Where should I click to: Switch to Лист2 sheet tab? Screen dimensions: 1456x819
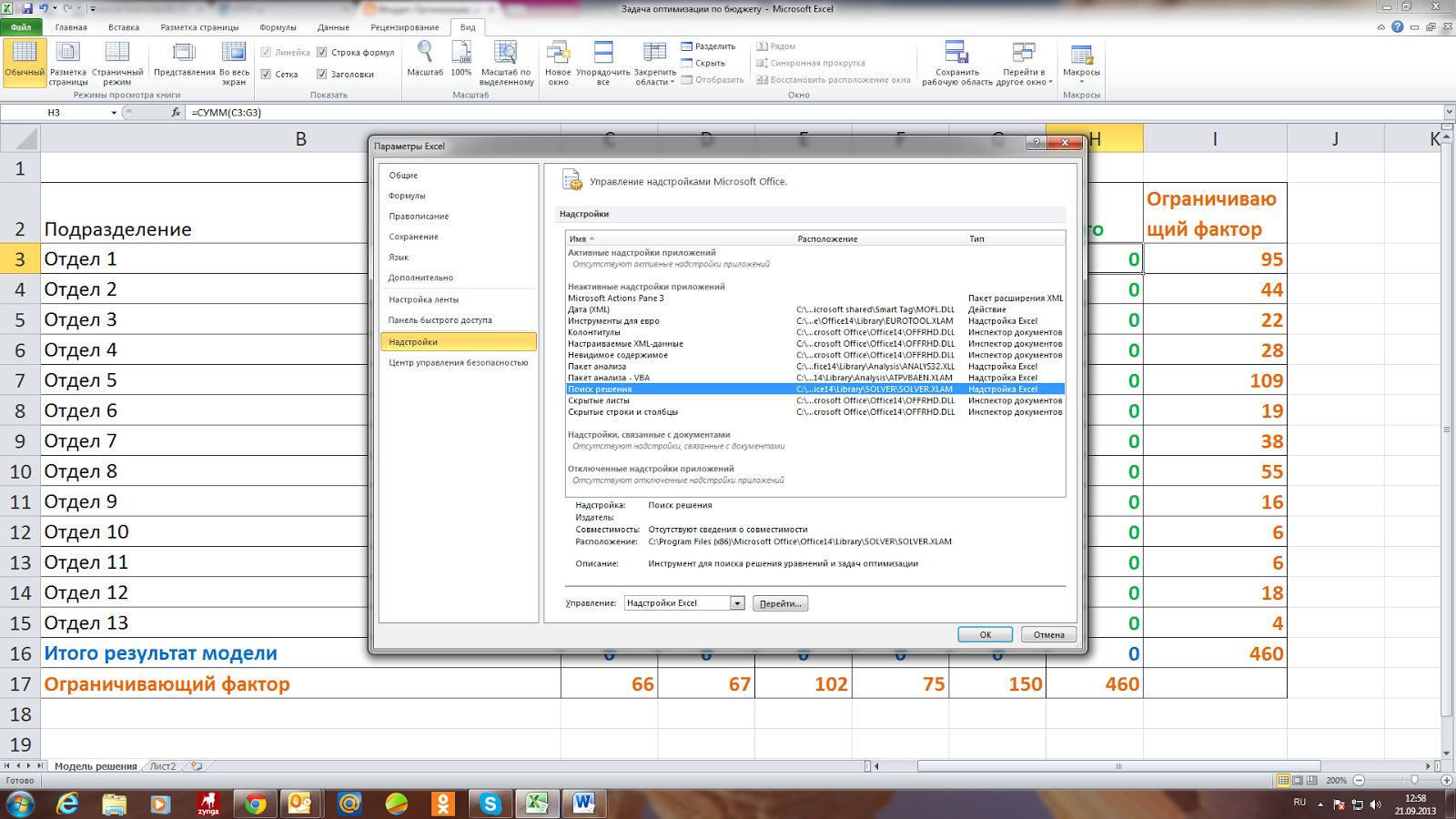pos(163,766)
